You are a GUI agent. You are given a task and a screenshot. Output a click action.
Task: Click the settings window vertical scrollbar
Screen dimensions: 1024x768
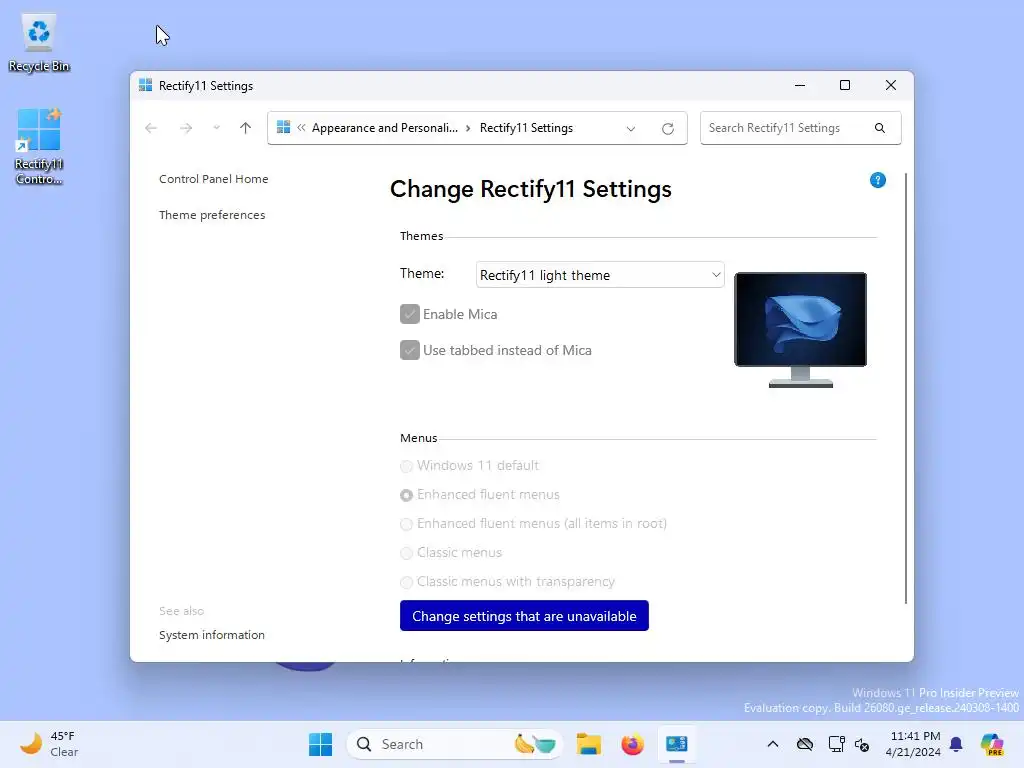point(906,389)
